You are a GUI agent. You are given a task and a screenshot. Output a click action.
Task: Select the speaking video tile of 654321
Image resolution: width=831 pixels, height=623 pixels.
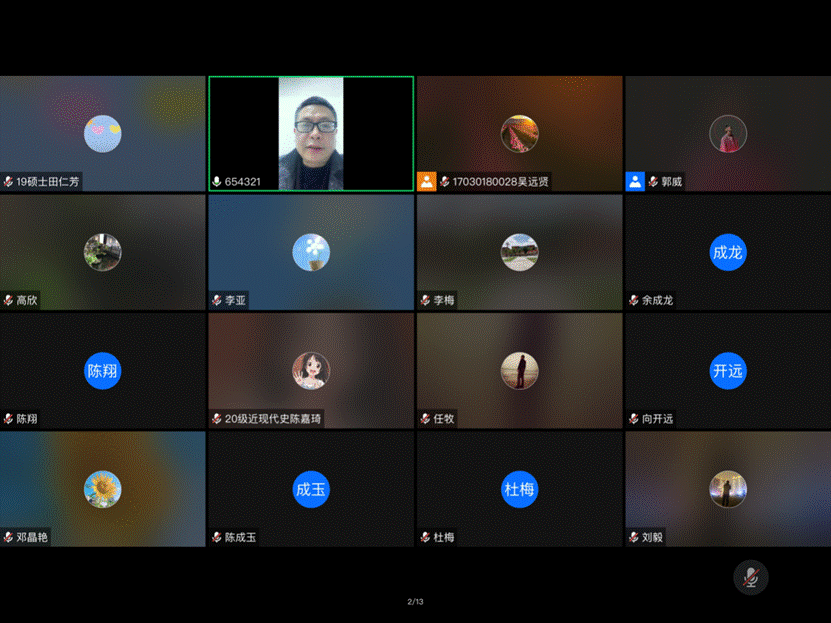point(311,132)
